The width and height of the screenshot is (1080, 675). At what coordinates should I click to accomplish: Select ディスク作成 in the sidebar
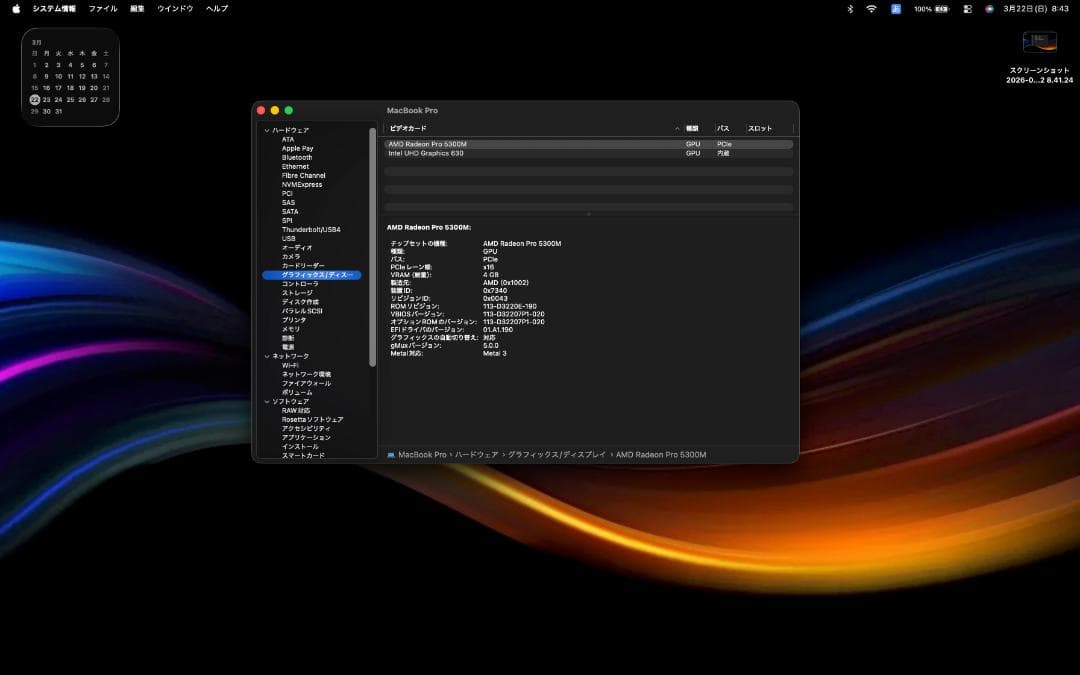pos(300,302)
